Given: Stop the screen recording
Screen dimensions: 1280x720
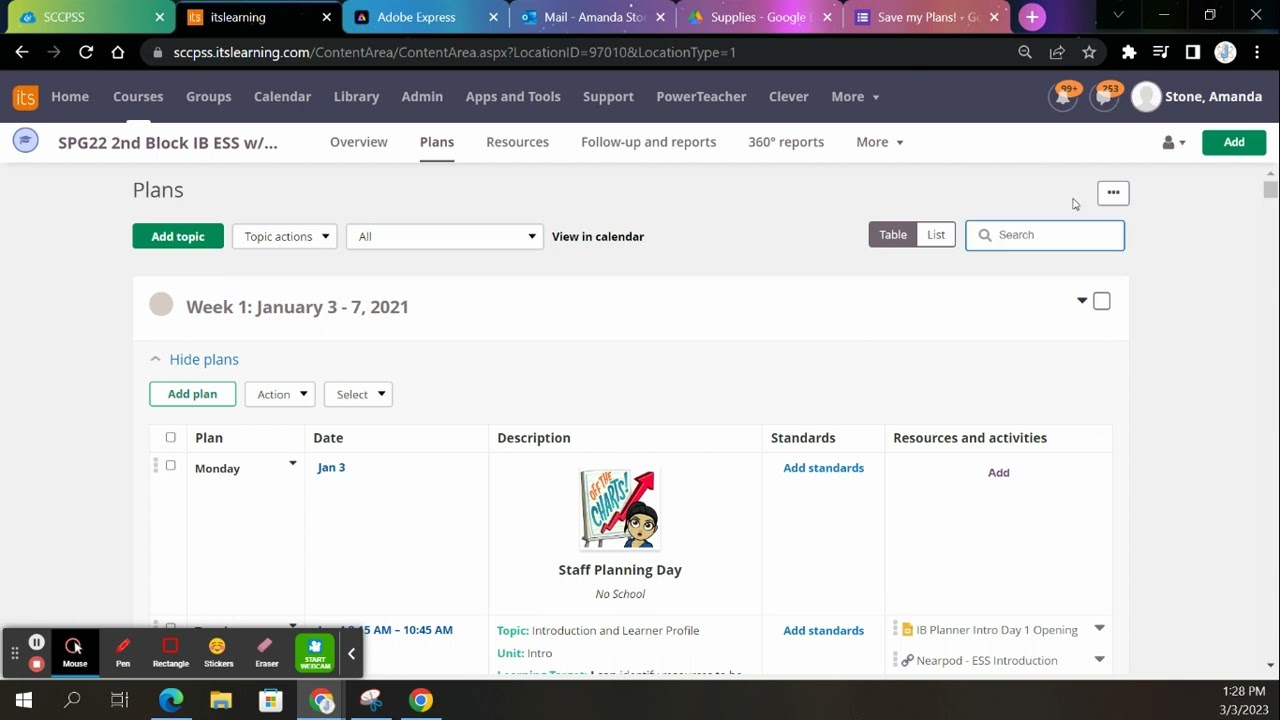Looking at the screenshot, I should (x=37, y=664).
